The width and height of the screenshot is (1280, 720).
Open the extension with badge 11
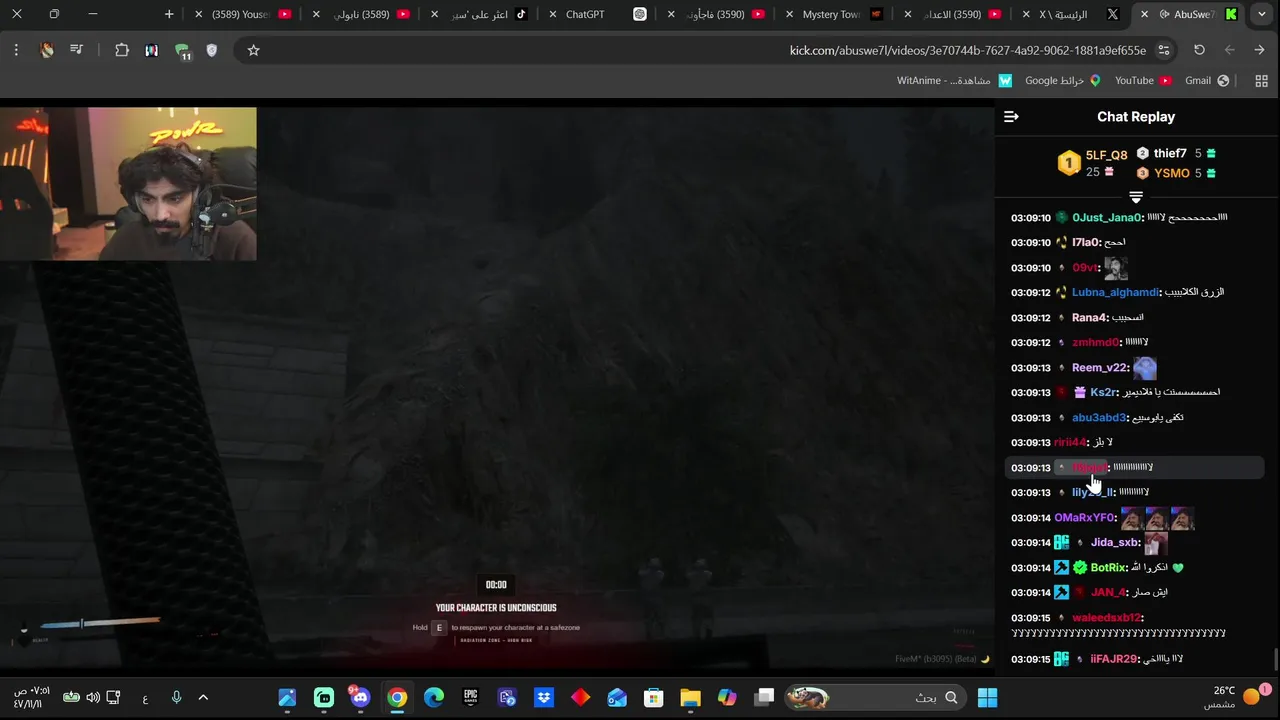click(182, 51)
